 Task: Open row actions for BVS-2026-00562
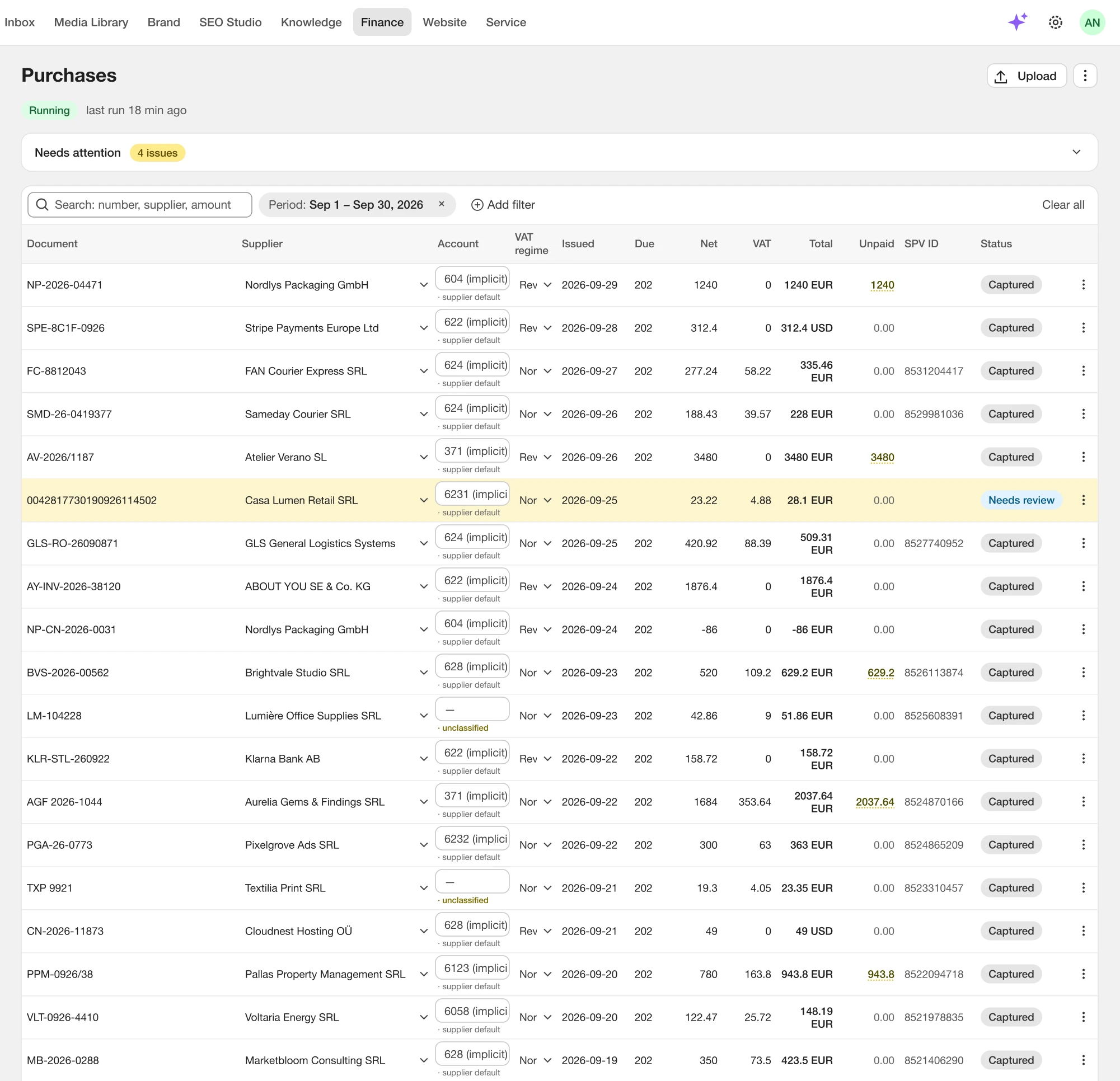(x=1083, y=673)
